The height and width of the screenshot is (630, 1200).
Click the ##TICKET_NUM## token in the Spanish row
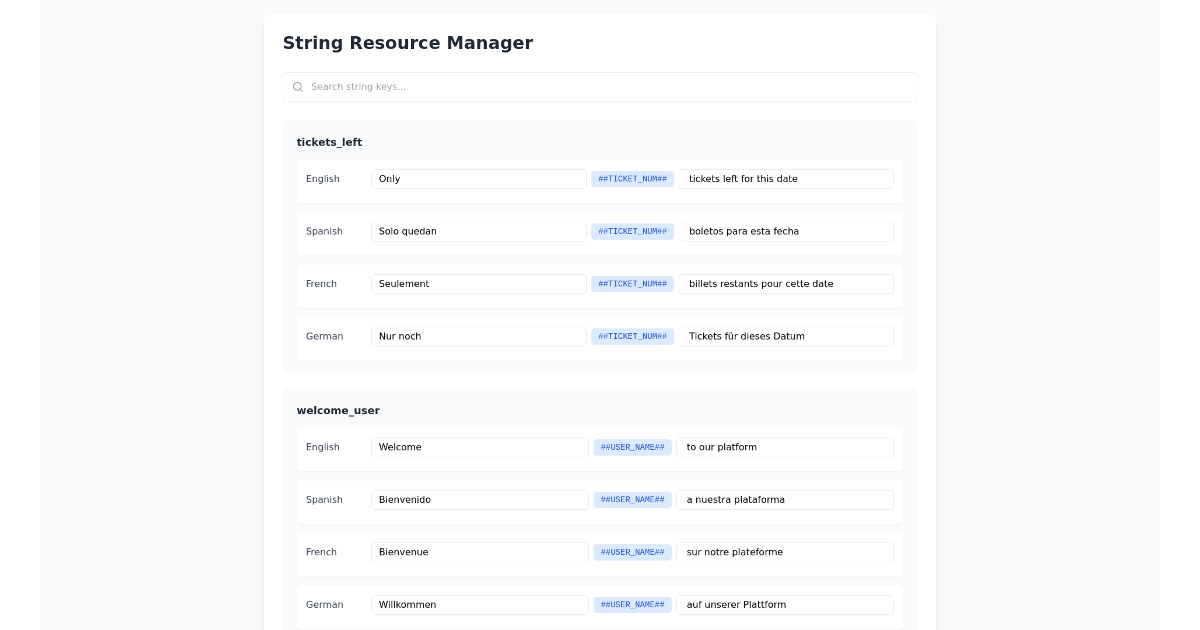[x=632, y=231]
